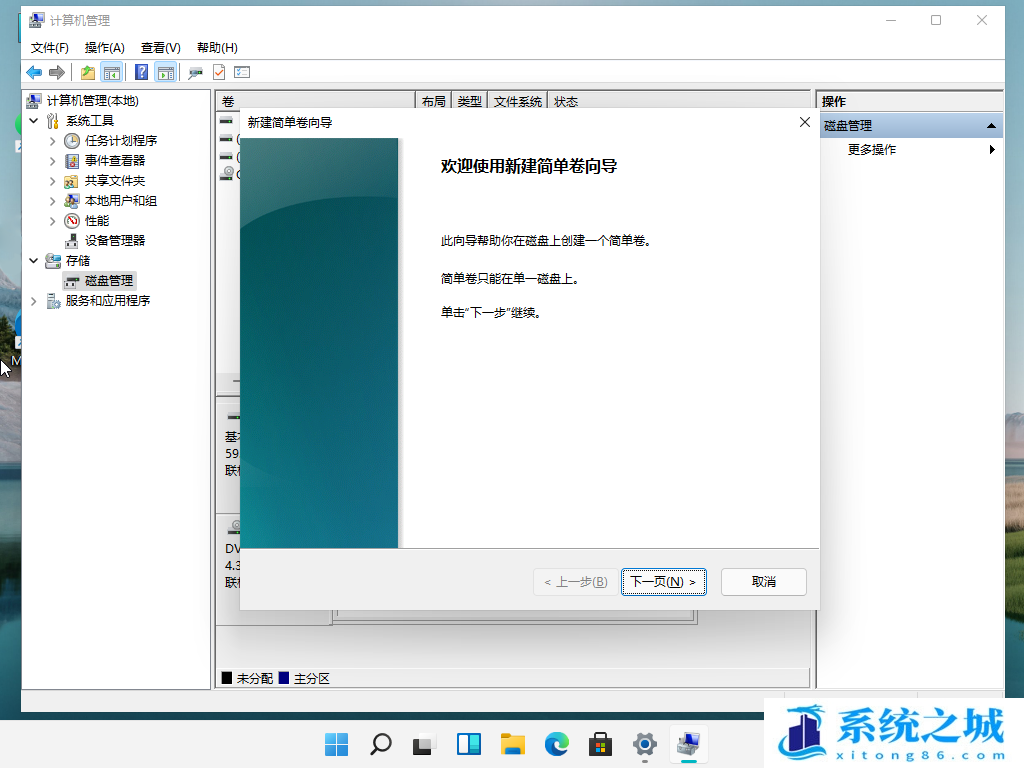Image resolution: width=1024 pixels, height=768 pixels.
Task: Click the Forward arrow toolbar icon
Action: click(57, 72)
